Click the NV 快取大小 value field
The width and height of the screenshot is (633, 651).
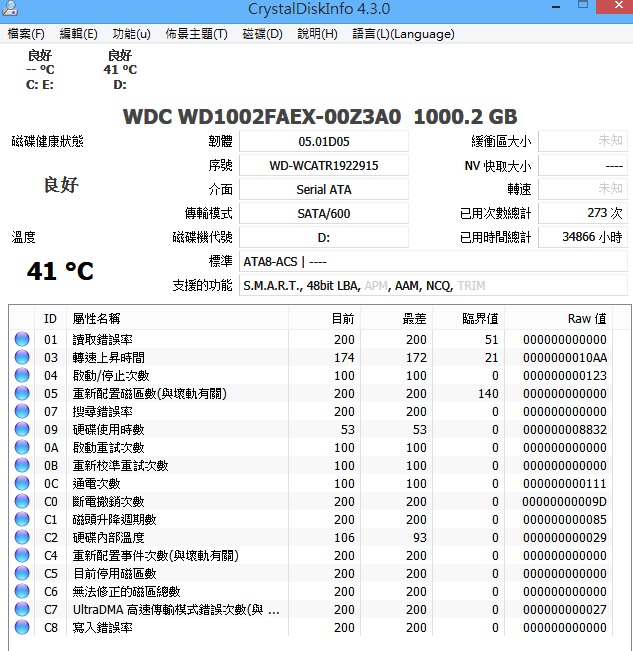point(583,166)
